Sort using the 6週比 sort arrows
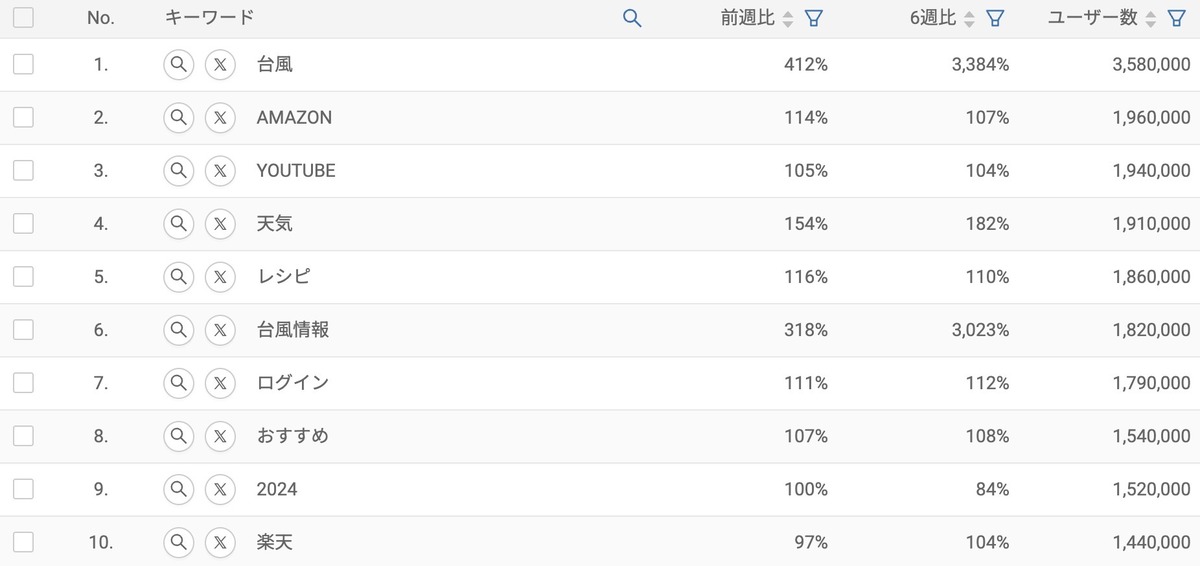Image resolution: width=1200 pixels, height=566 pixels. tap(969, 18)
